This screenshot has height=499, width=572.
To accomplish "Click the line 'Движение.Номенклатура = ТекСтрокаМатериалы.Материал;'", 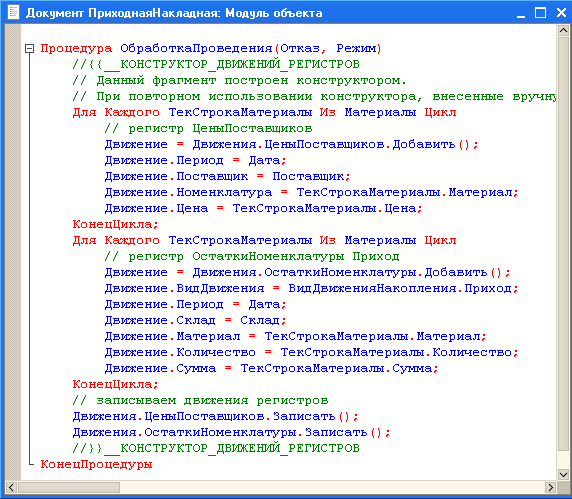I will (x=311, y=192).
